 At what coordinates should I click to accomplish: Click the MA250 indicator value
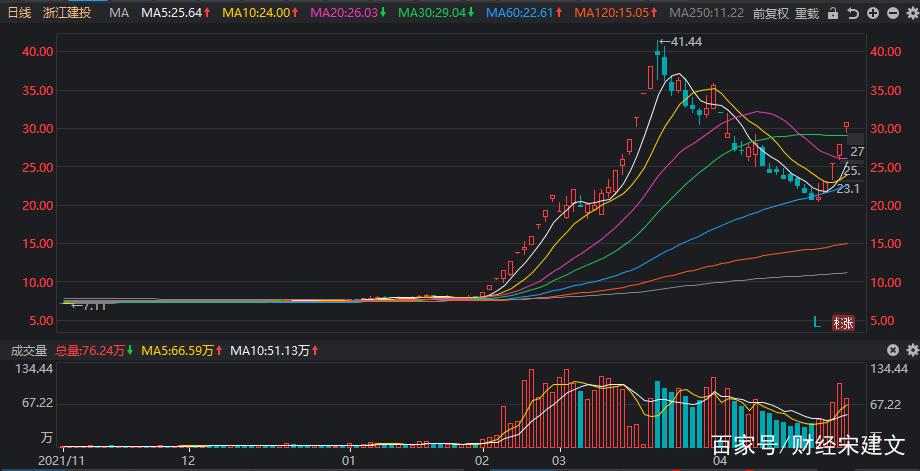click(706, 13)
